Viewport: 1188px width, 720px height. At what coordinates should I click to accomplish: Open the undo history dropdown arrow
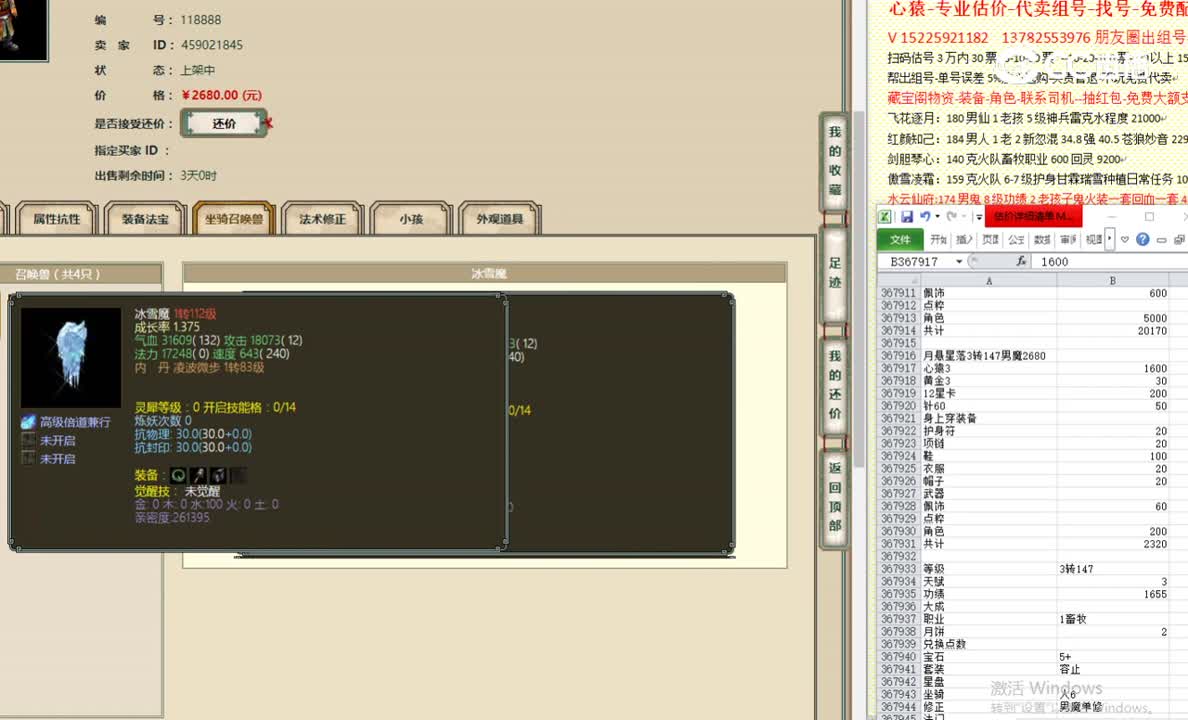(x=937, y=217)
